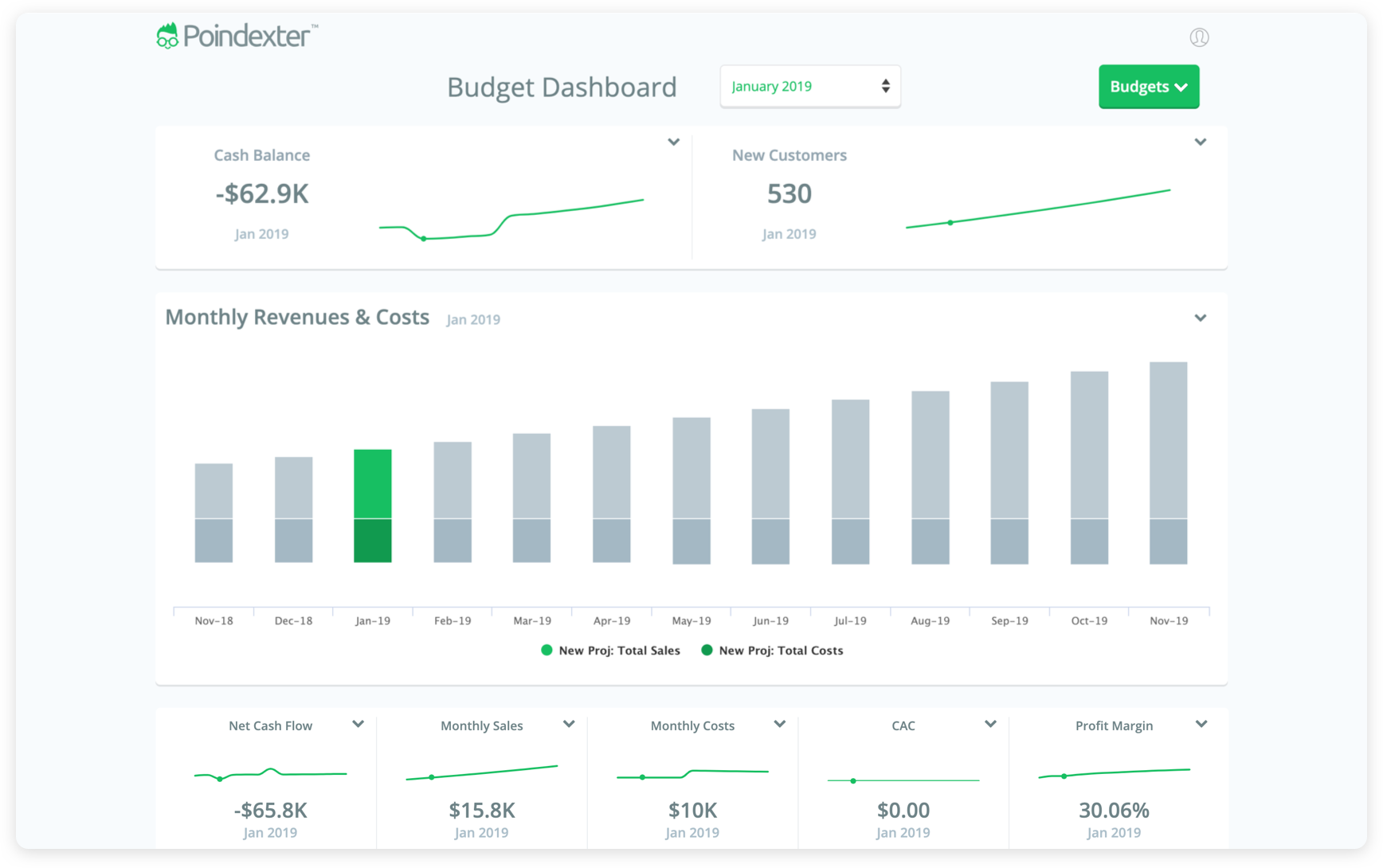Select the Cash Balance panel header

[x=261, y=154]
